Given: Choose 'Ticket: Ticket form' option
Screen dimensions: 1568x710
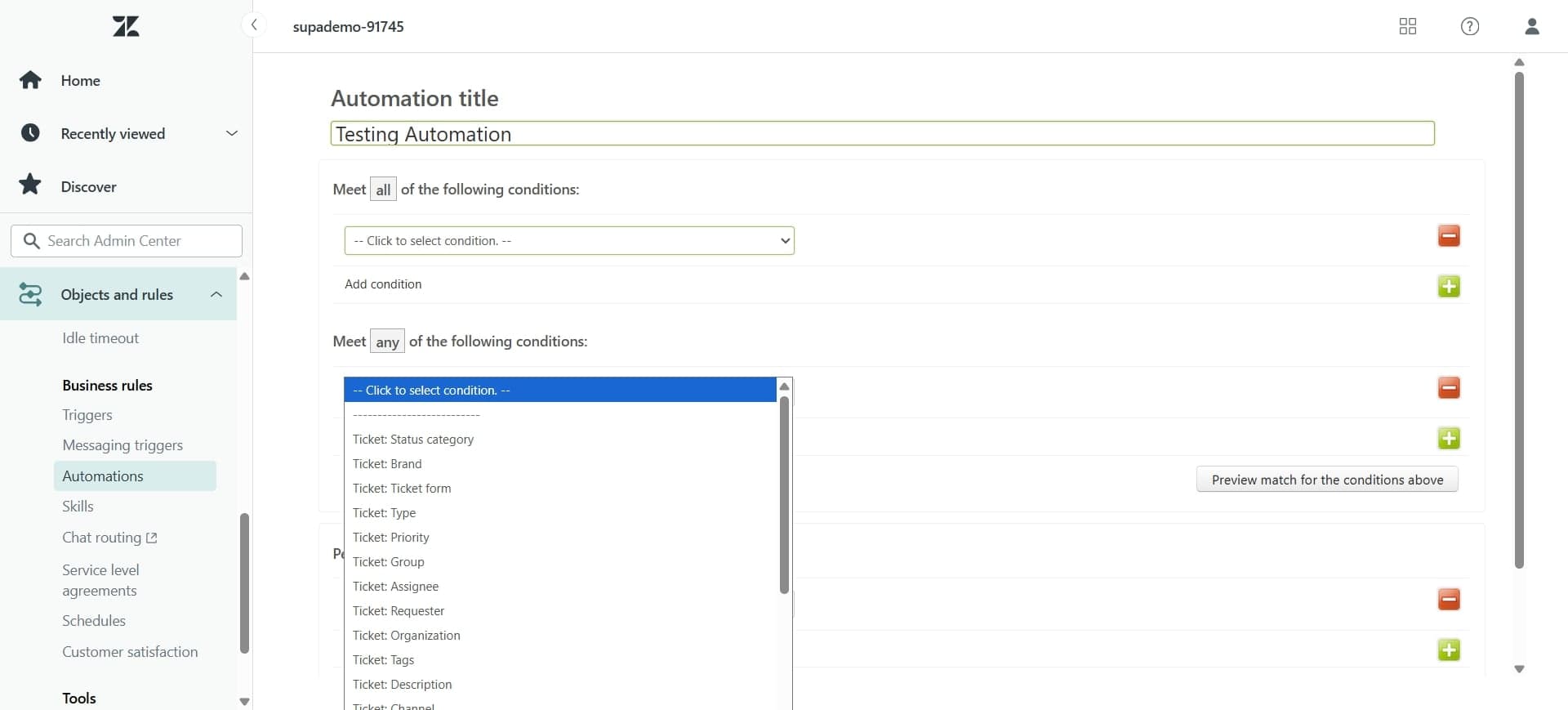Looking at the screenshot, I should tap(402, 489).
